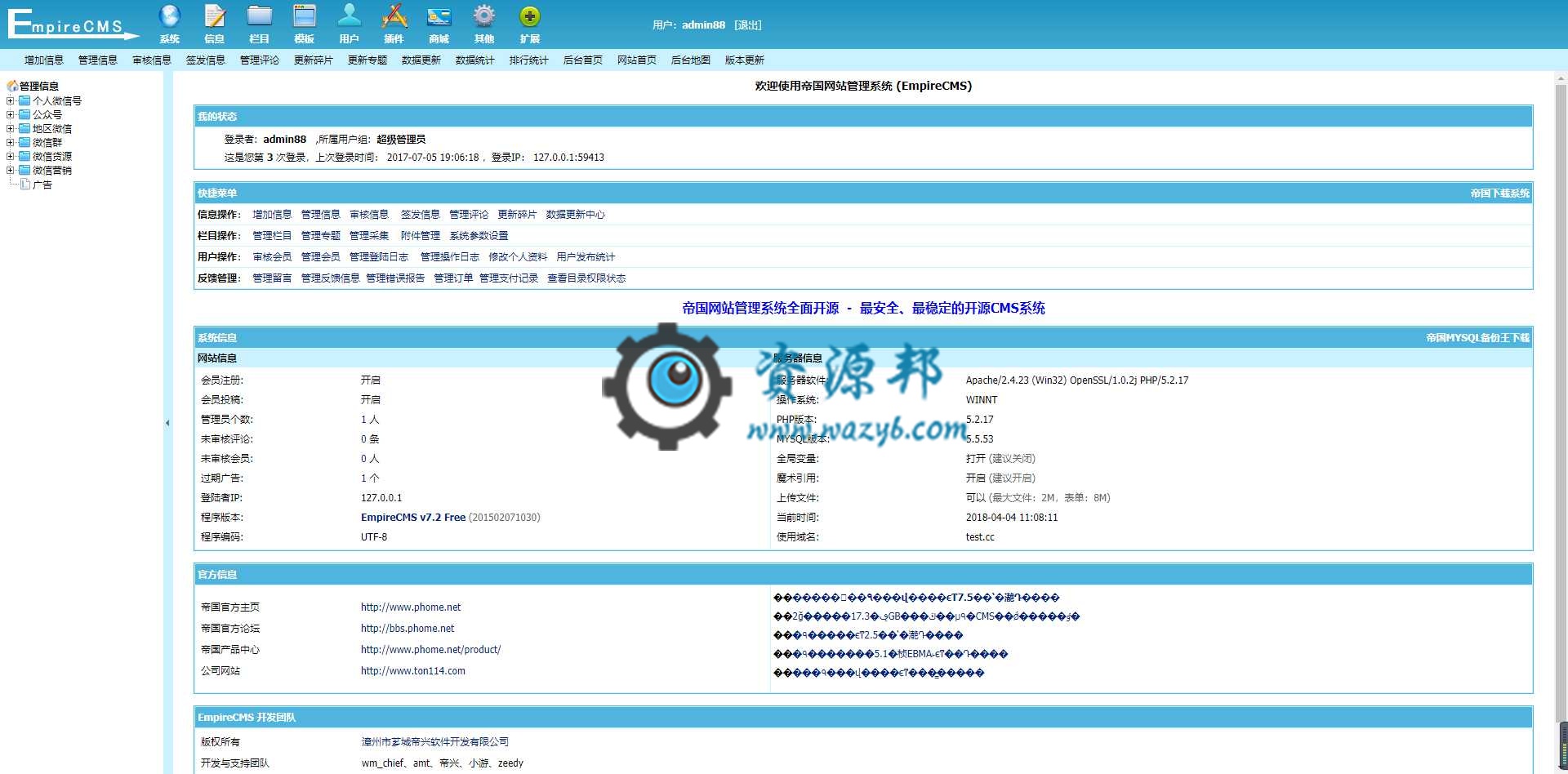
Task: Click 管理留言 in quick menu
Action: point(272,278)
